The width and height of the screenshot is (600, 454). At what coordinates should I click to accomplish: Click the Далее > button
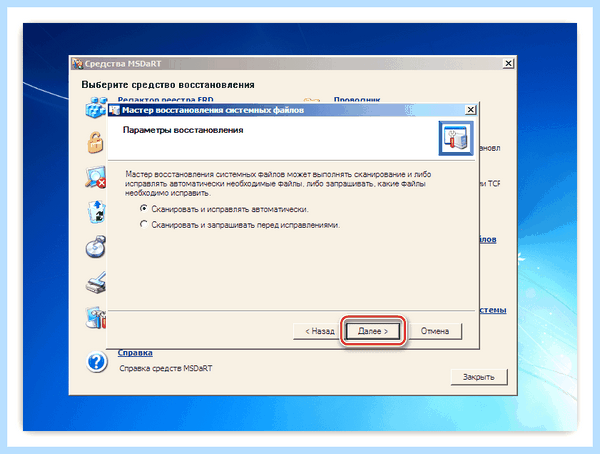coord(373,331)
